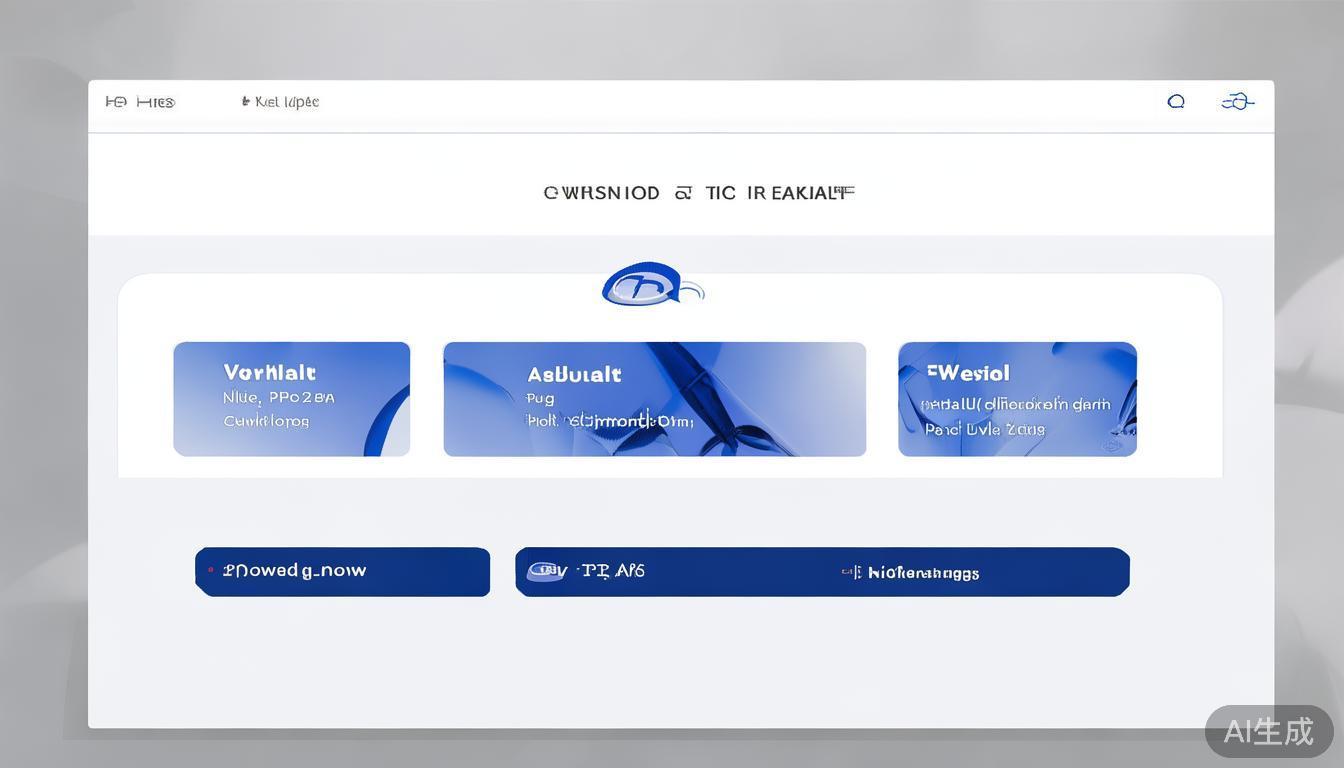Viewport: 1344px width, 768px height.
Task: Open the "Kiel lupec" menu item
Action: click(x=281, y=102)
